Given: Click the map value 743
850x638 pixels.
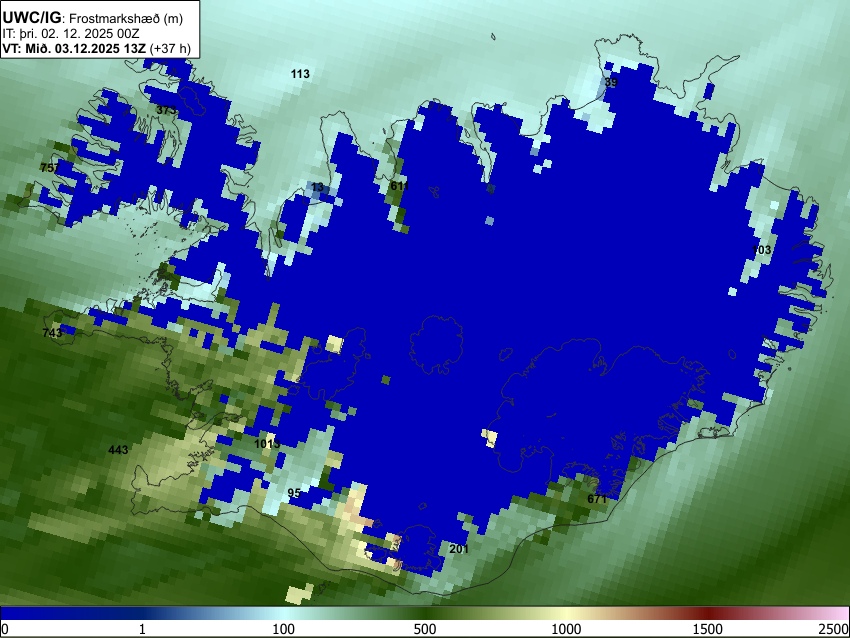Looking at the screenshot, I should tap(52, 333).
